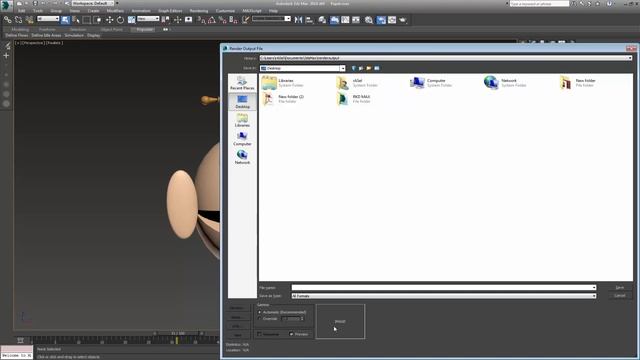Click the Setup button in dialog
The image size is (640, 360).
(237, 317)
